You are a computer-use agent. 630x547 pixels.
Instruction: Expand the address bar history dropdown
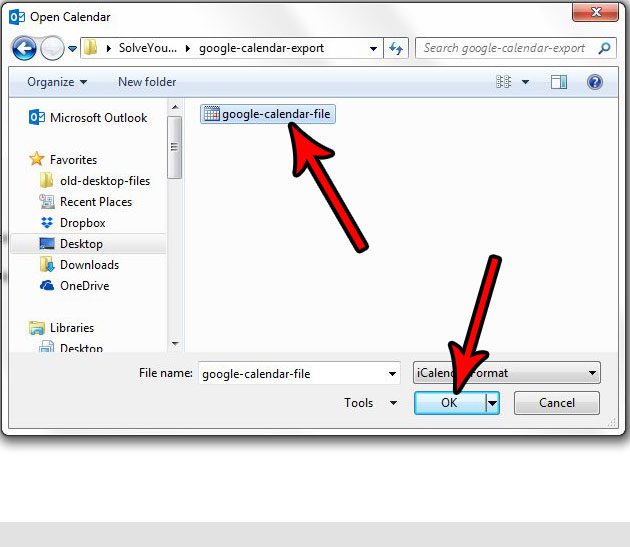coord(373,49)
